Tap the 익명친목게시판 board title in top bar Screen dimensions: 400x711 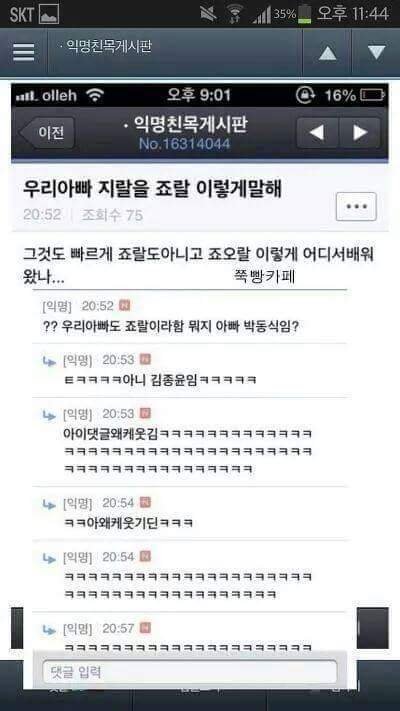(108, 46)
